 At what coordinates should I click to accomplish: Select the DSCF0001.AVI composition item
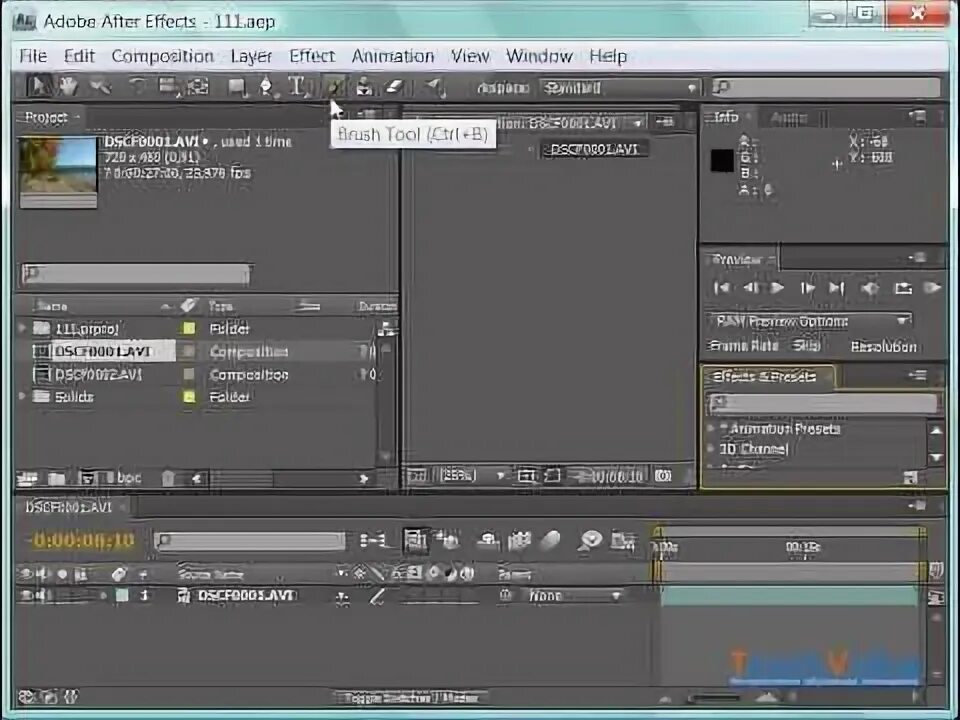coord(103,351)
